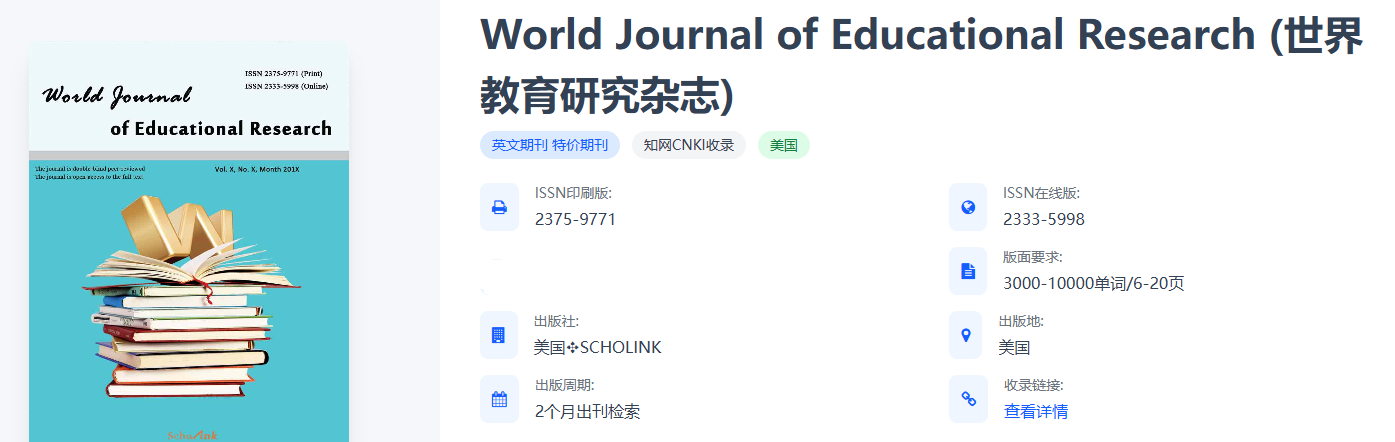Click the ISSN在线版 label
The image size is (1395, 442).
[1042, 193]
